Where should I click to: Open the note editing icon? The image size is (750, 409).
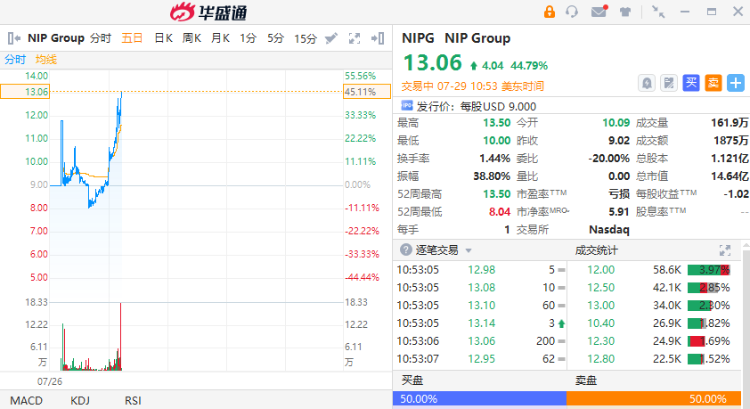click(669, 83)
